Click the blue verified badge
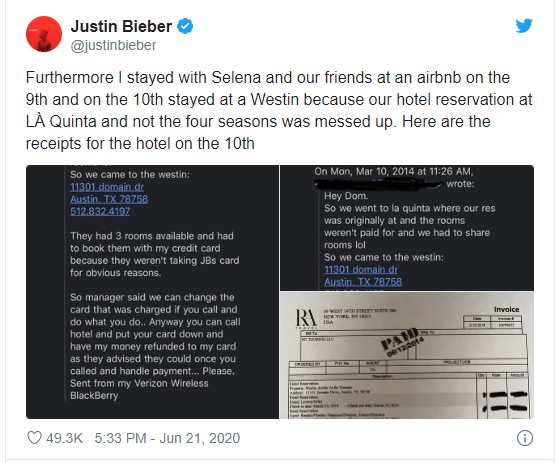 pyautogui.click(x=185, y=27)
